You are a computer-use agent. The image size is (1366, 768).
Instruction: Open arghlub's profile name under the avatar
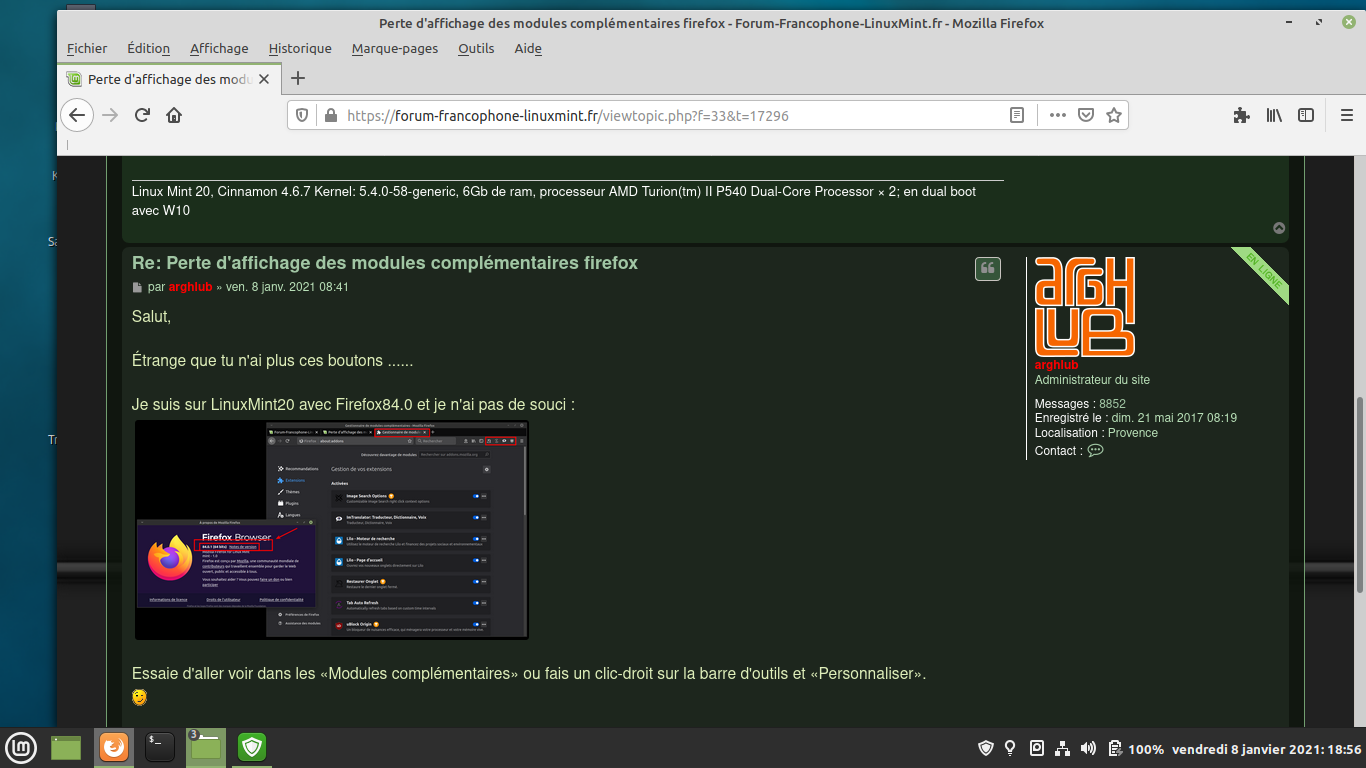click(1056, 365)
